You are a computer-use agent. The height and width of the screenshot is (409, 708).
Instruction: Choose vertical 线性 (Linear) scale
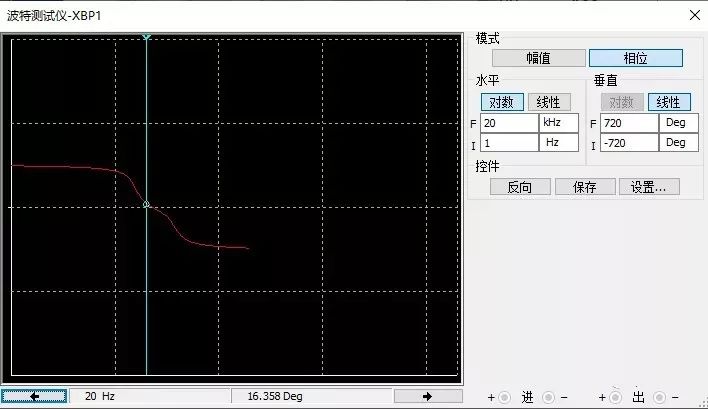coord(669,102)
